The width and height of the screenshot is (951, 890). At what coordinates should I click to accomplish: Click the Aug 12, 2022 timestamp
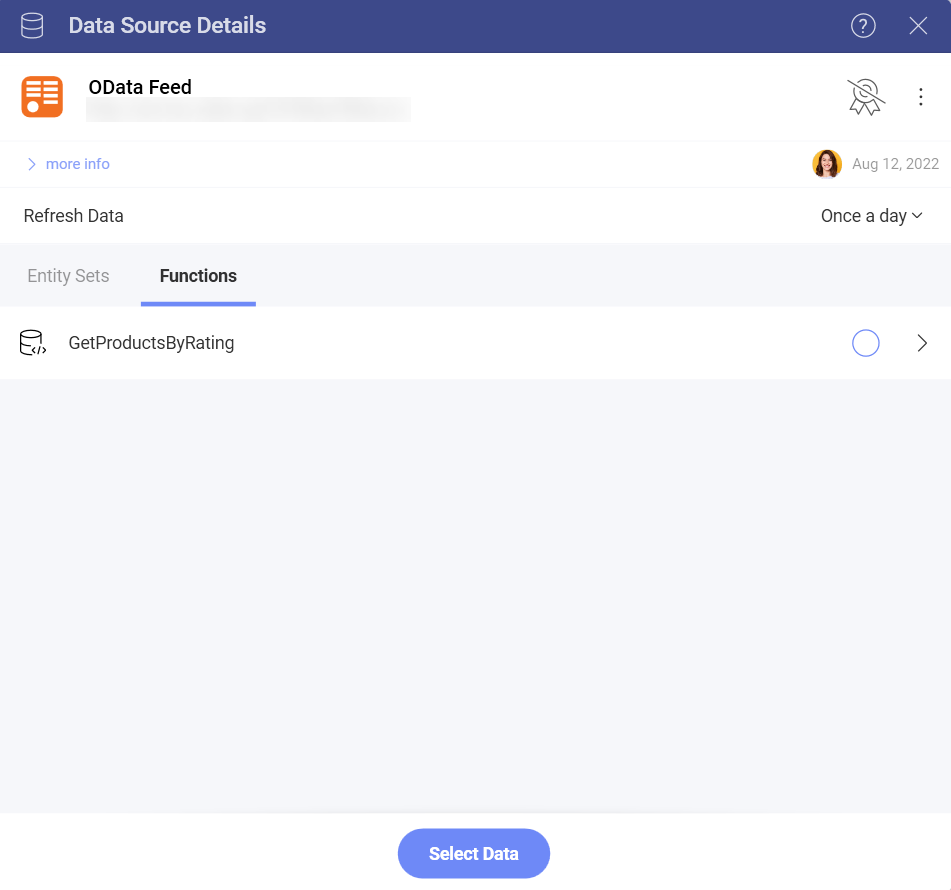(x=895, y=163)
